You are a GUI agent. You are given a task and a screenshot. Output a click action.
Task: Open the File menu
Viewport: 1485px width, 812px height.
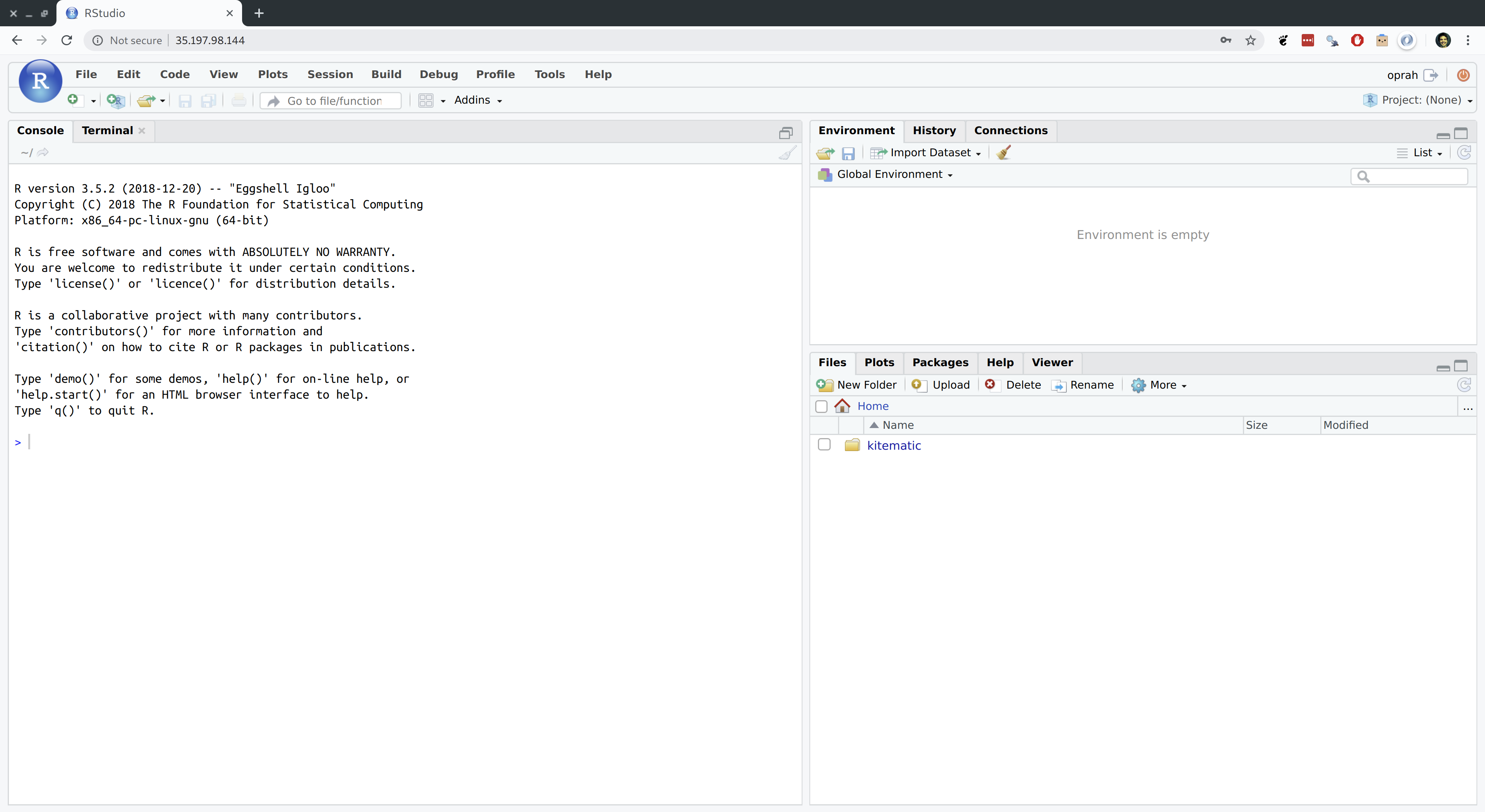[x=86, y=74]
